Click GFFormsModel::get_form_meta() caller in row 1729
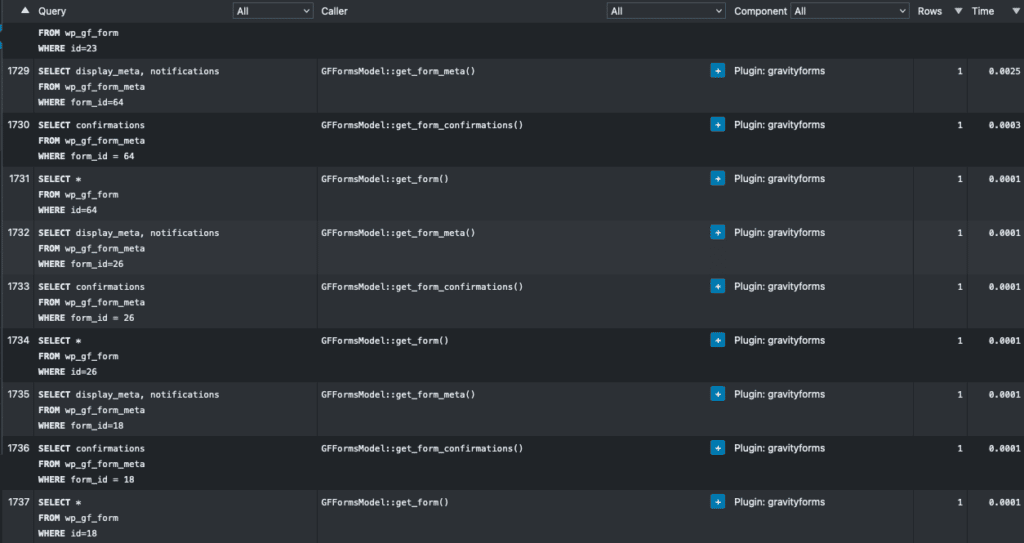The image size is (1024, 543). click(x=398, y=71)
